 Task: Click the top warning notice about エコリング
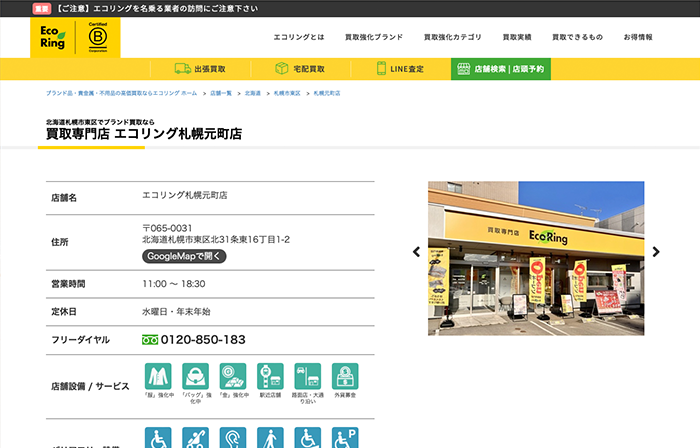click(x=157, y=8)
